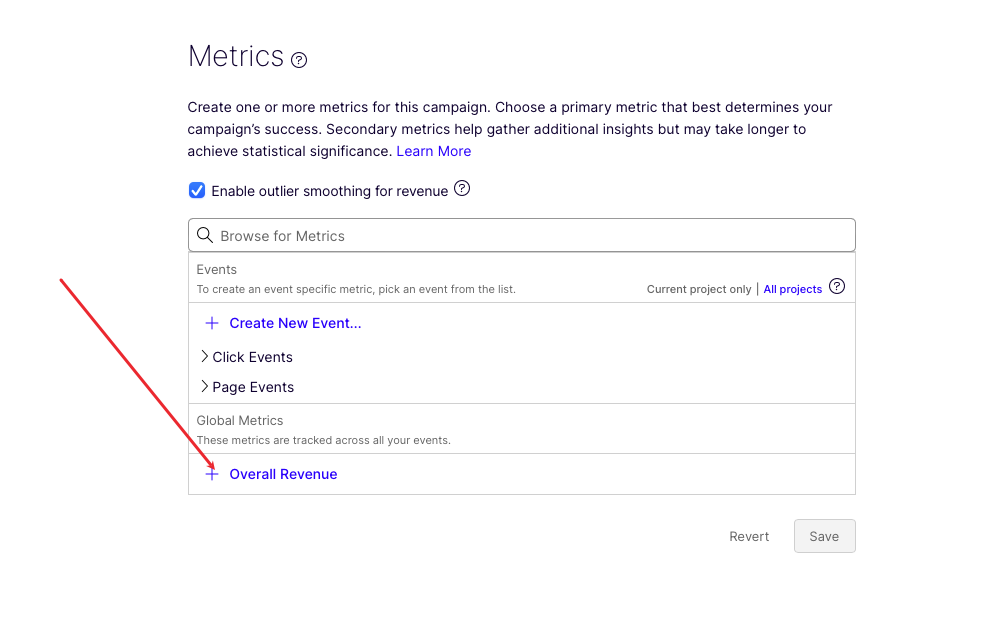Image resolution: width=994 pixels, height=639 pixels.
Task: Switch to All projects filter
Action: click(792, 289)
